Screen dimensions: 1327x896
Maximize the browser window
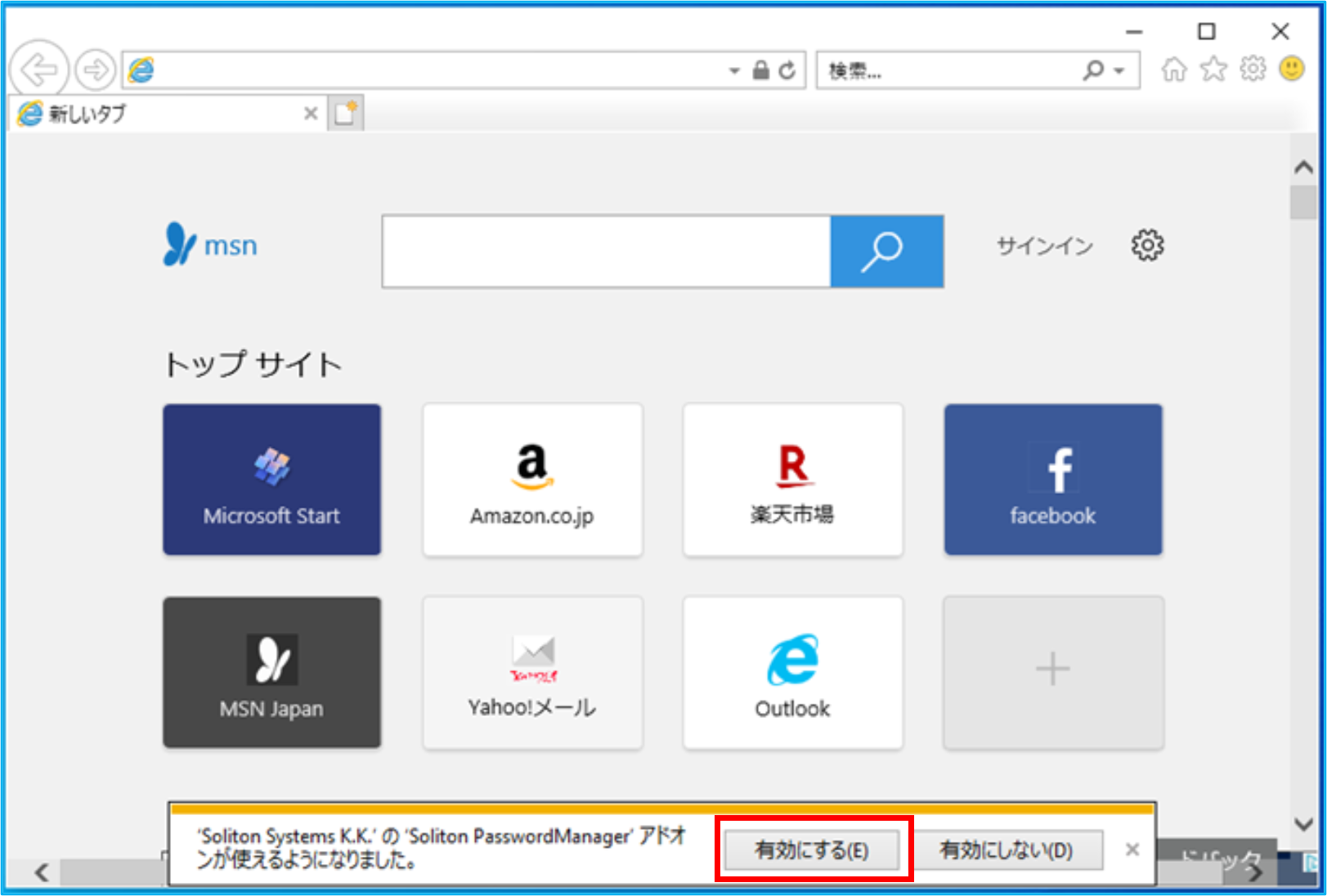[1207, 31]
